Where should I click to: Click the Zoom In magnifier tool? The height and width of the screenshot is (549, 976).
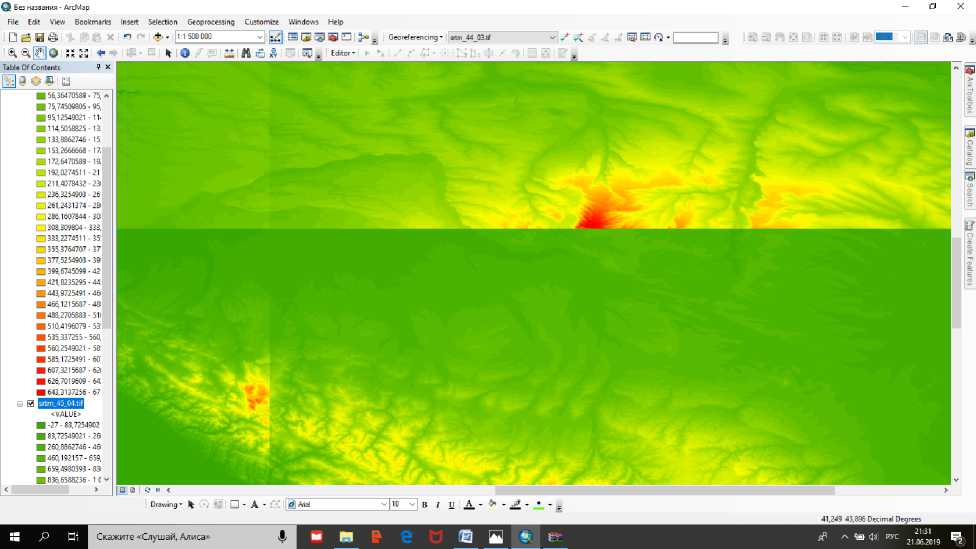(x=12, y=53)
